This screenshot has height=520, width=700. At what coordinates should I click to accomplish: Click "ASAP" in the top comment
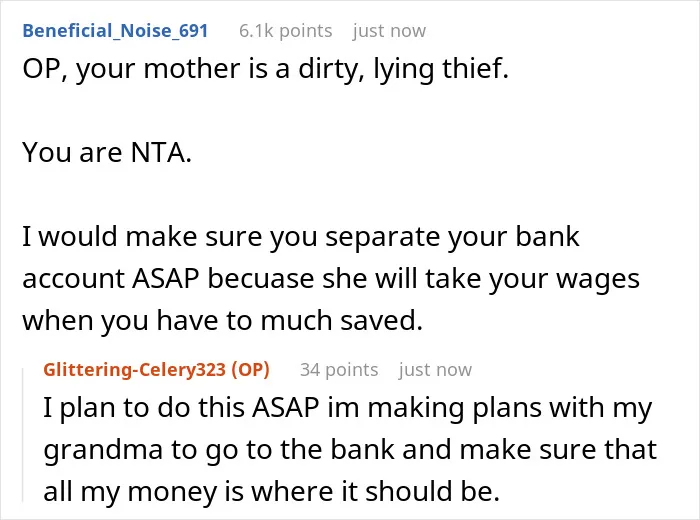[x=165, y=279]
